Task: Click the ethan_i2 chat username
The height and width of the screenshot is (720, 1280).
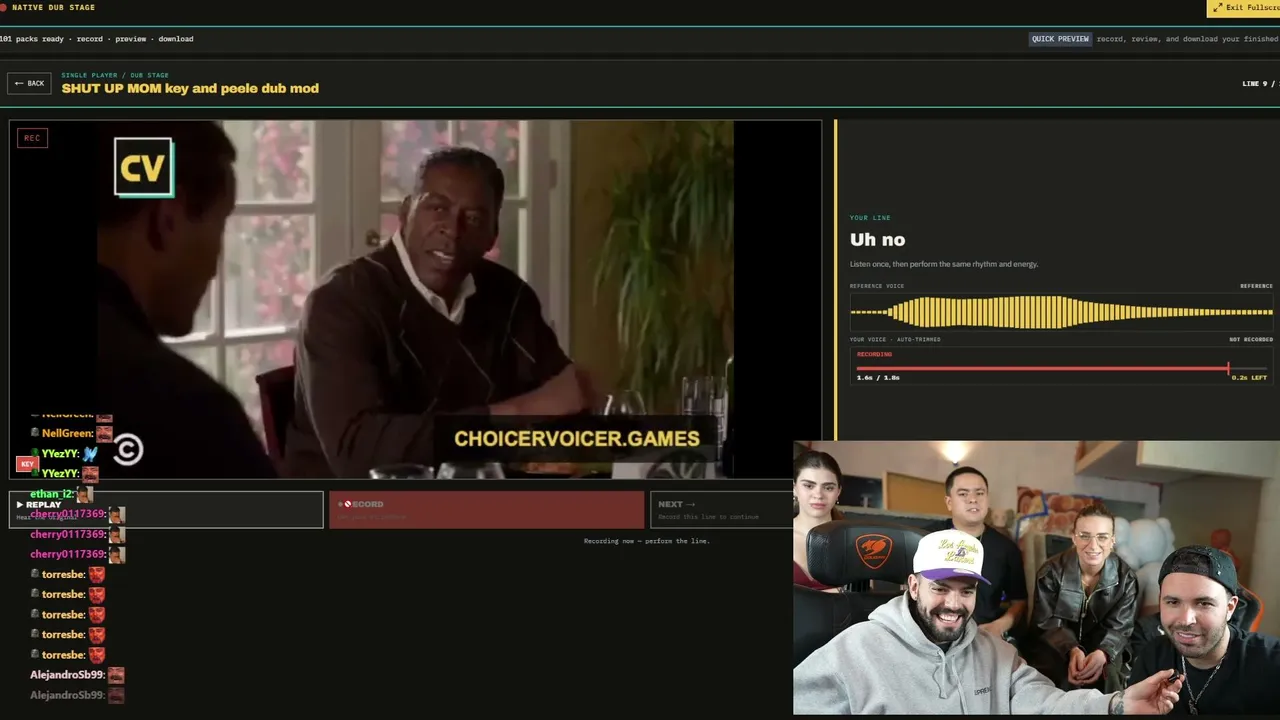Action: [52, 494]
